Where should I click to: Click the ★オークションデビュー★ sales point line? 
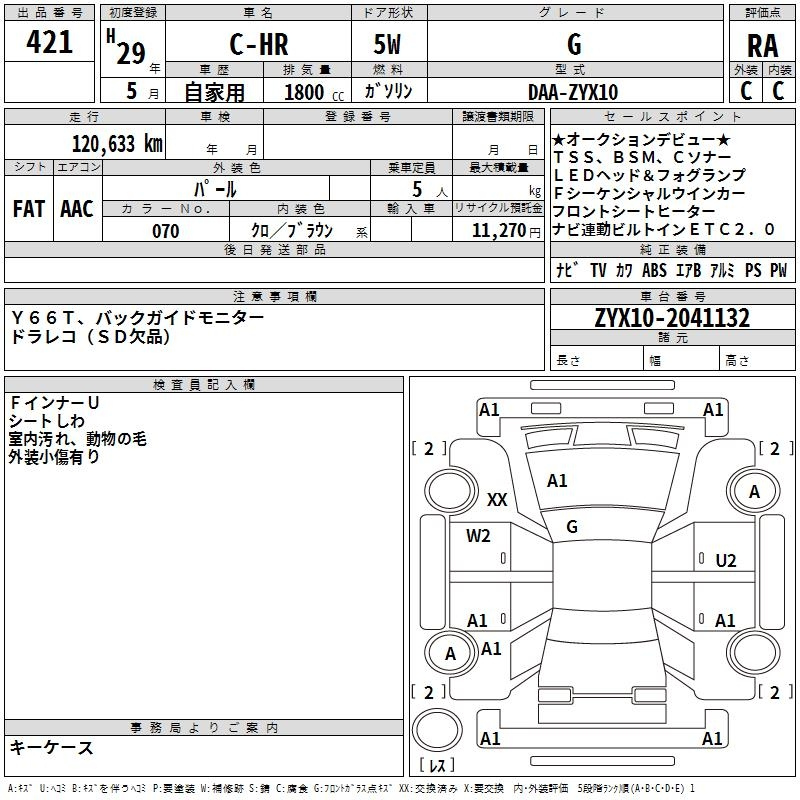(x=642, y=139)
